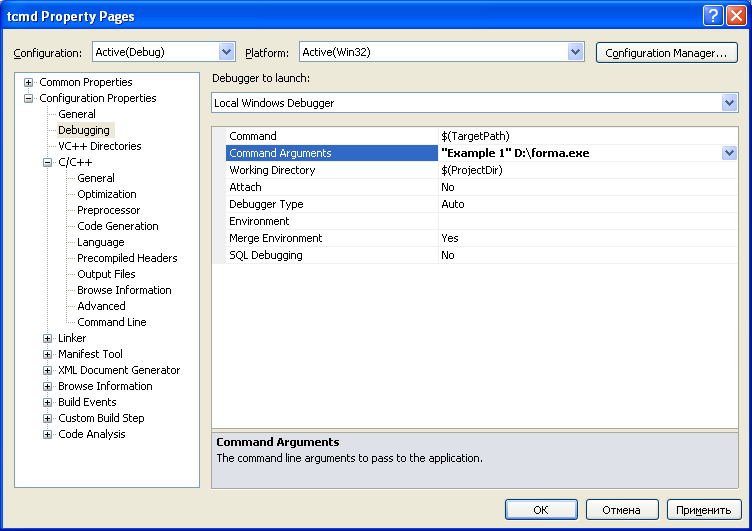
Task: Select the Linker tree label
Action: tap(72, 338)
